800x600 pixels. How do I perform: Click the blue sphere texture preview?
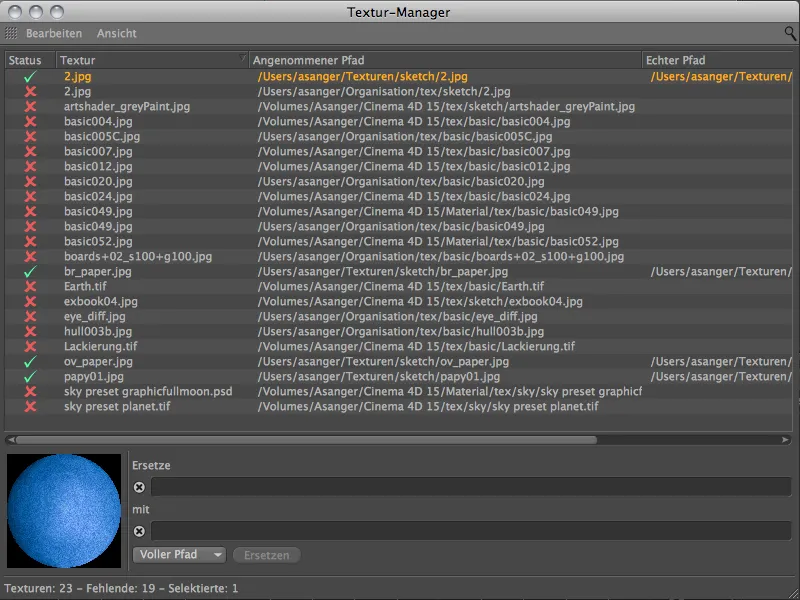pos(64,510)
